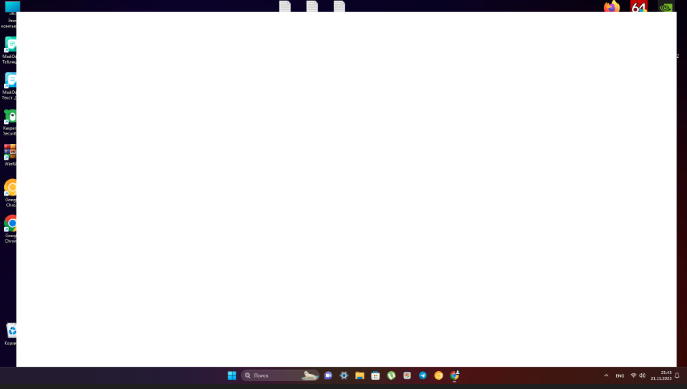Select the Google Chrome desktop shortcut
This screenshot has height=389, width=687.
(10, 229)
